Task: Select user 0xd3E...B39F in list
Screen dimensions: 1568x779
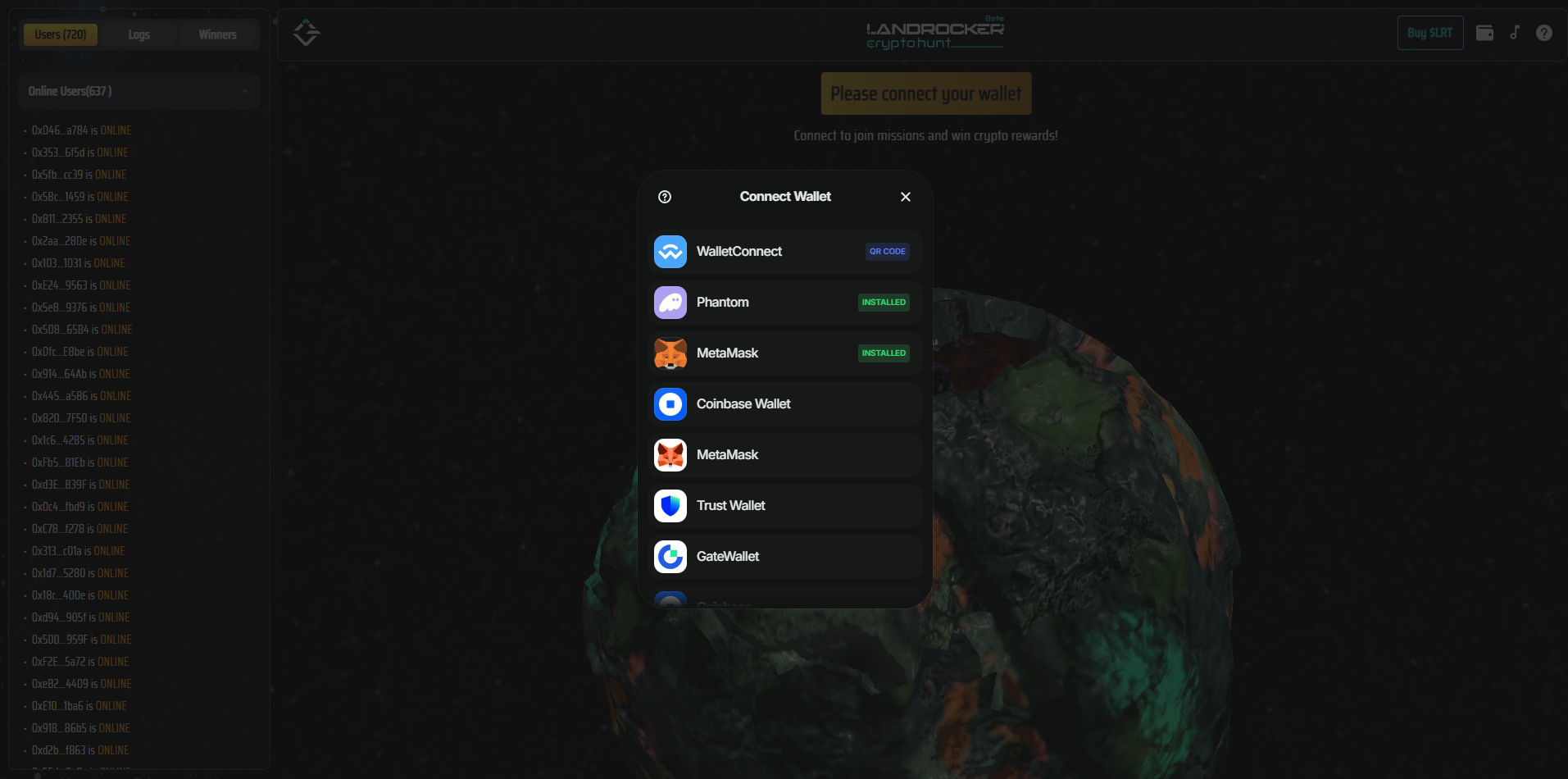Action: pyautogui.click(x=80, y=485)
